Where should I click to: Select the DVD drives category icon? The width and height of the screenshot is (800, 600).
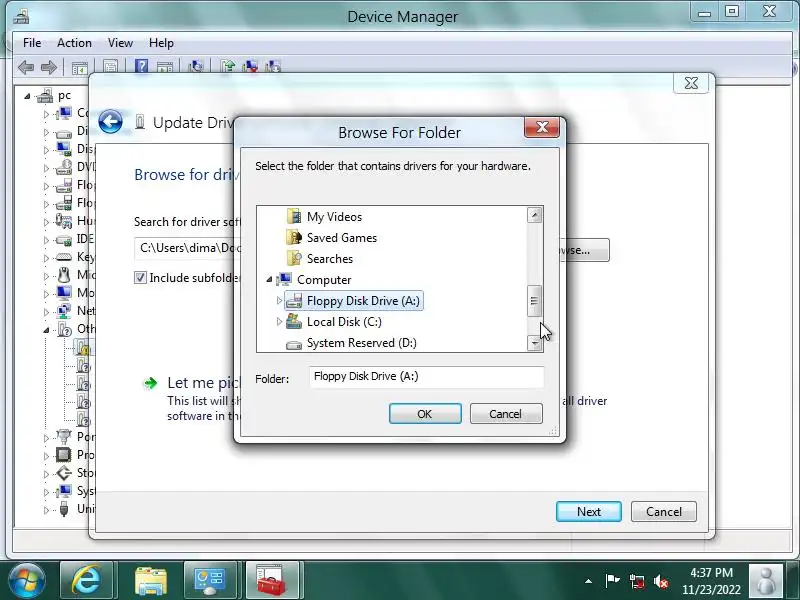[63, 167]
